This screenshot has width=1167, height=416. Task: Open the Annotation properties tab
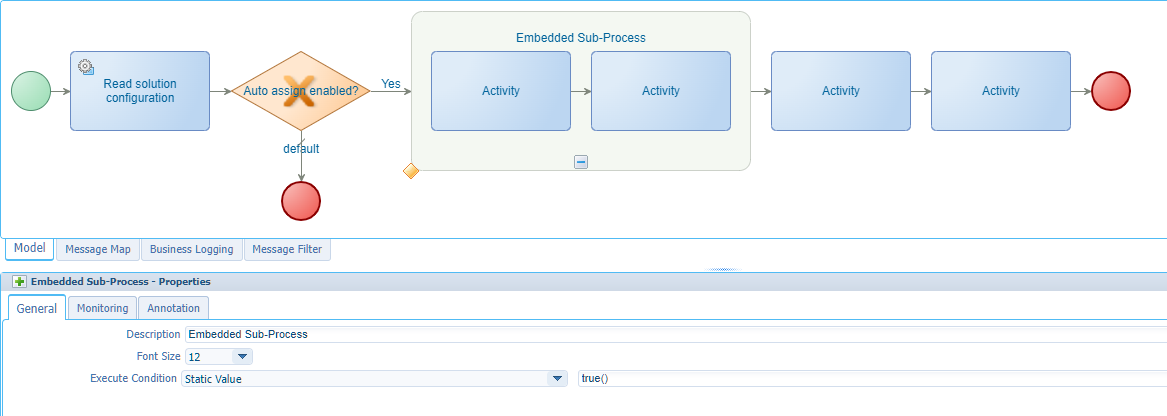173,308
